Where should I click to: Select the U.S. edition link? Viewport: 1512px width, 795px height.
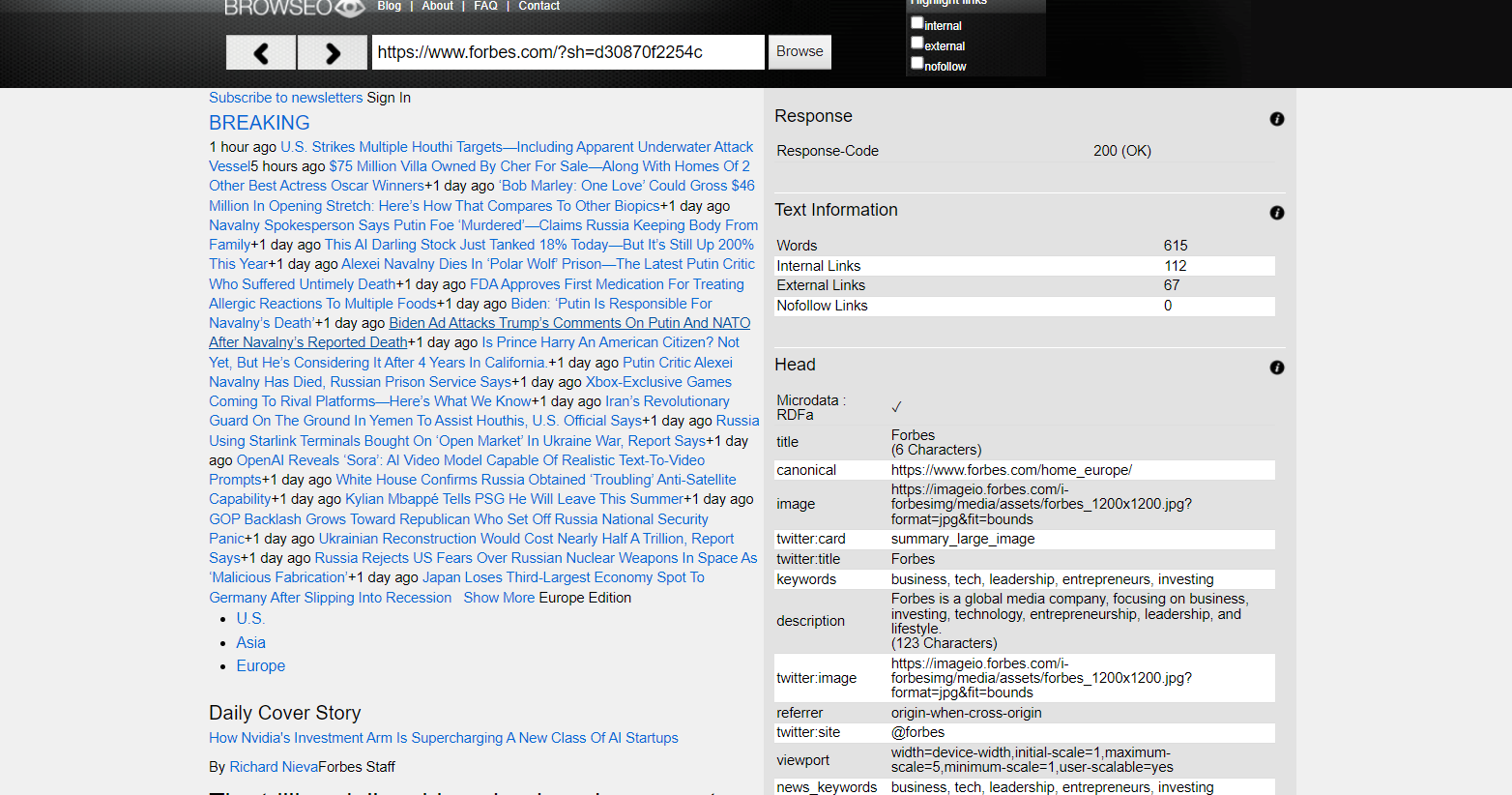[x=250, y=619]
